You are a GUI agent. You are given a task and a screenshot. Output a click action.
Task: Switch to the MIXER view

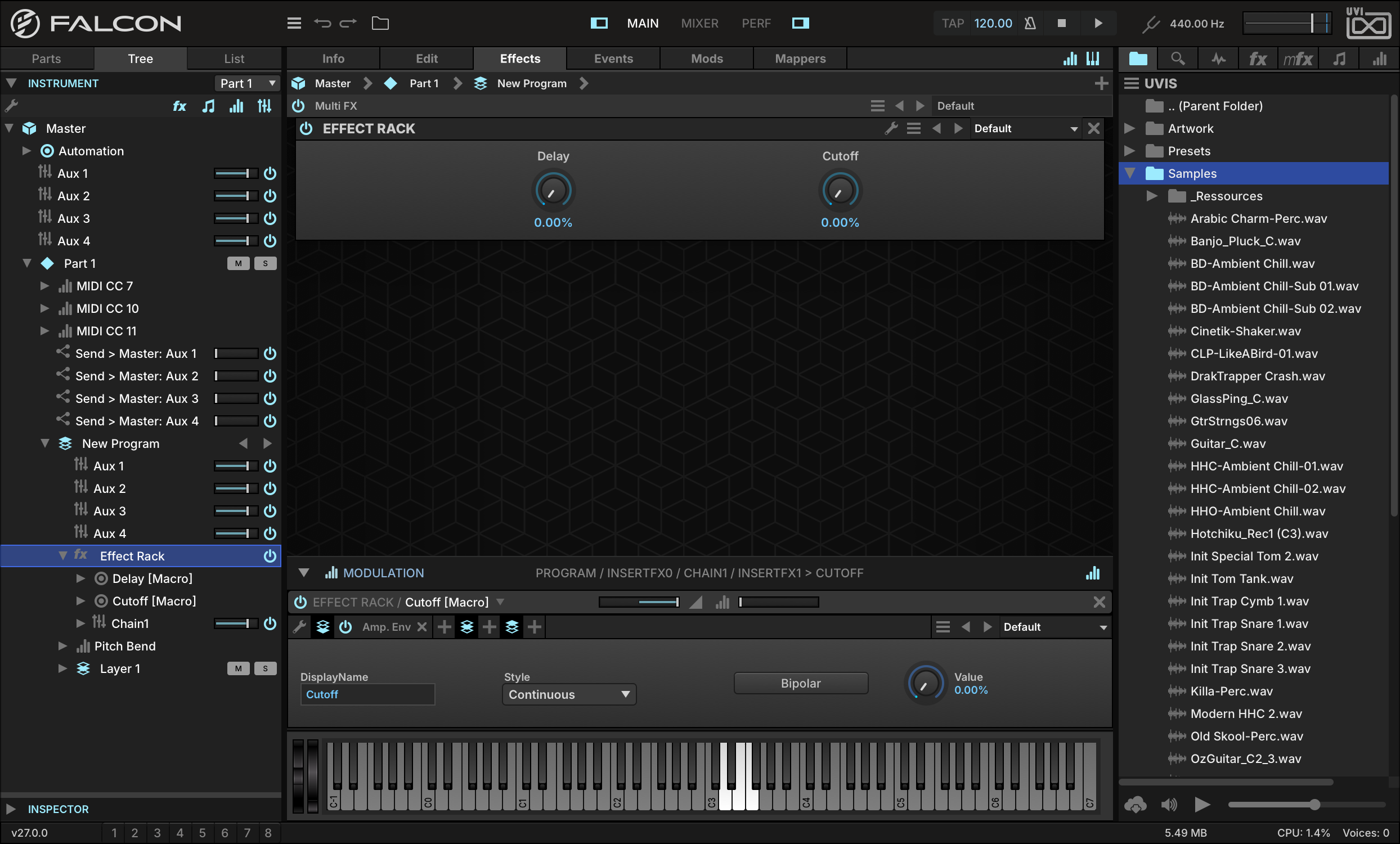(x=699, y=23)
